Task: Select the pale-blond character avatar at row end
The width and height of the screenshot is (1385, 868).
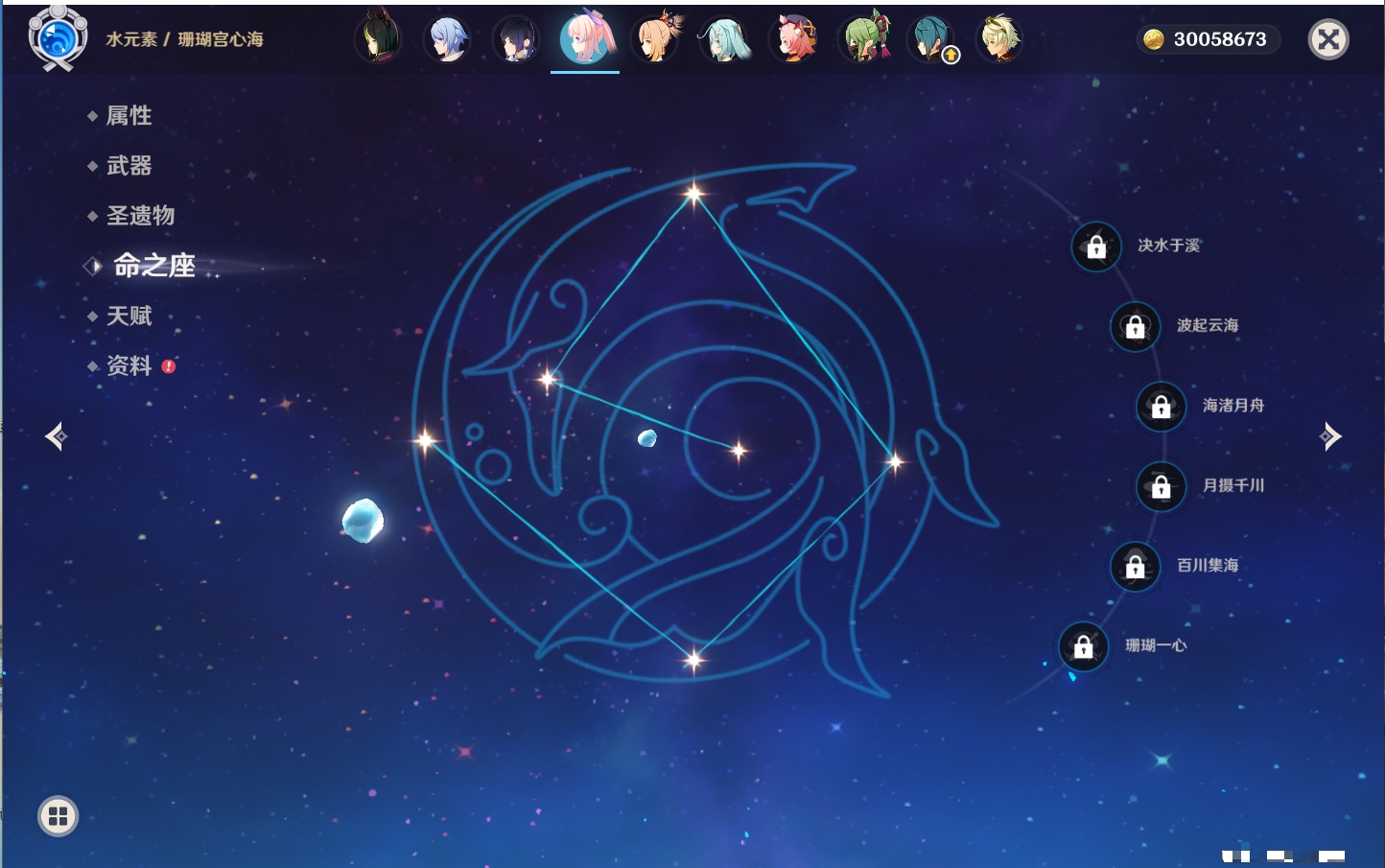Action: (999, 39)
